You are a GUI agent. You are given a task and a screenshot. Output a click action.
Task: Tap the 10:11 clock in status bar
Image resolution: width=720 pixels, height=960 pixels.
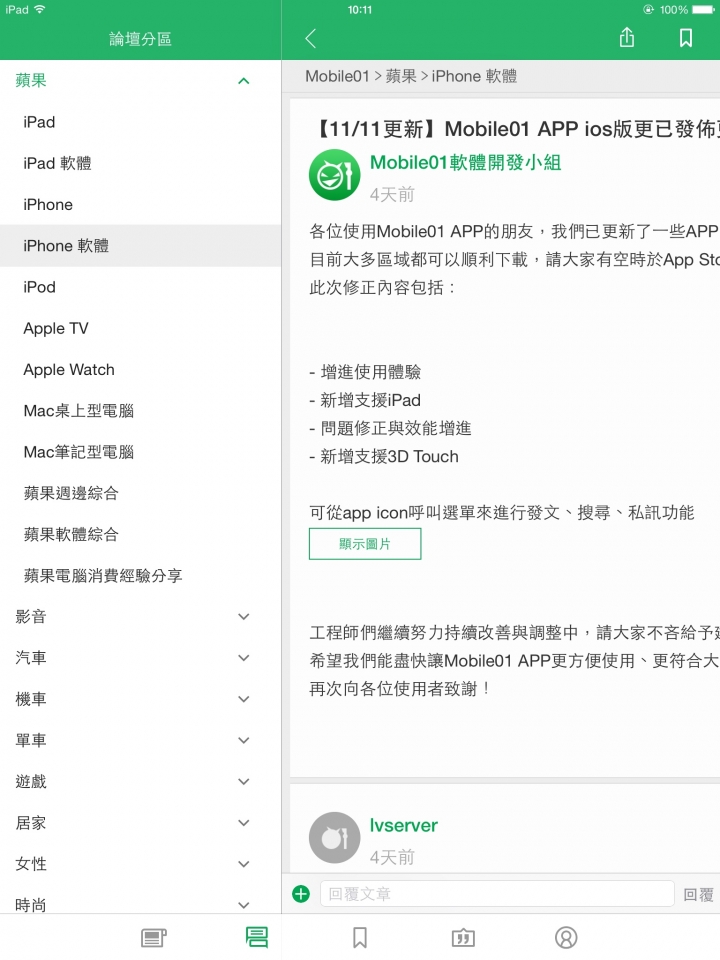click(359, 10)
